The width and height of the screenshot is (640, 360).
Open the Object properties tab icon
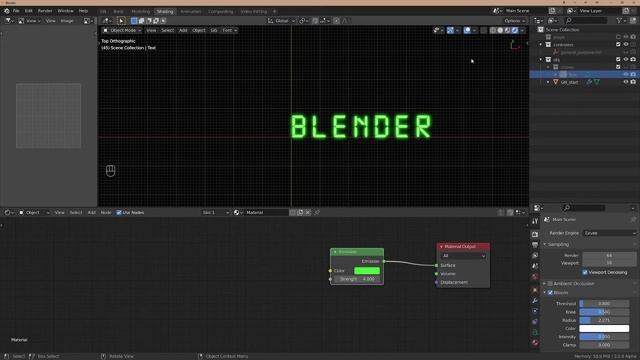(535, 290)
